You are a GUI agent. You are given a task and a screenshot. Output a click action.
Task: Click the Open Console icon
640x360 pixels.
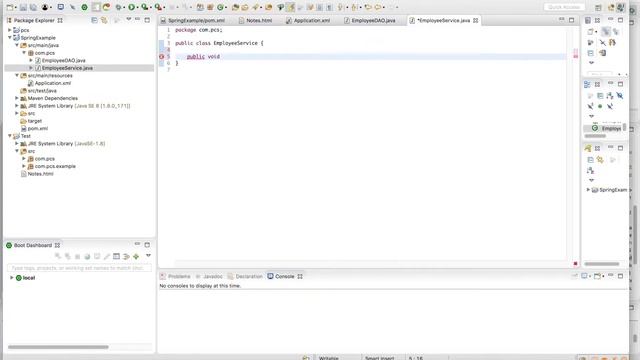coord(597,276)
